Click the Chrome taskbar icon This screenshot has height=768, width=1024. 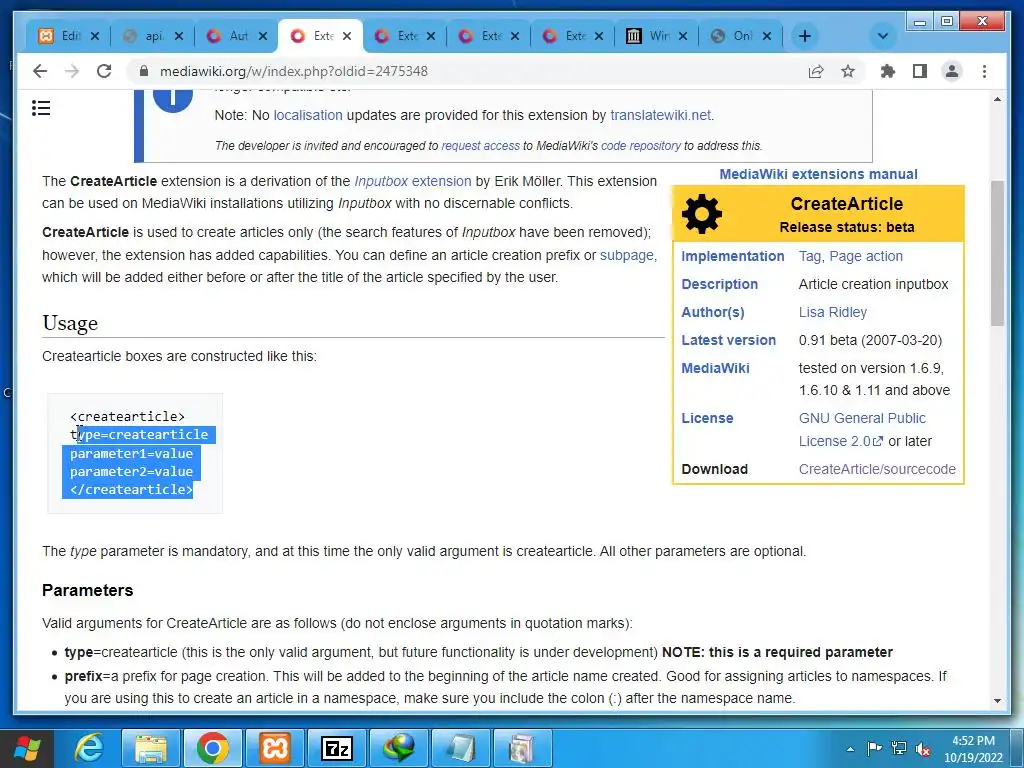point(213,748)
